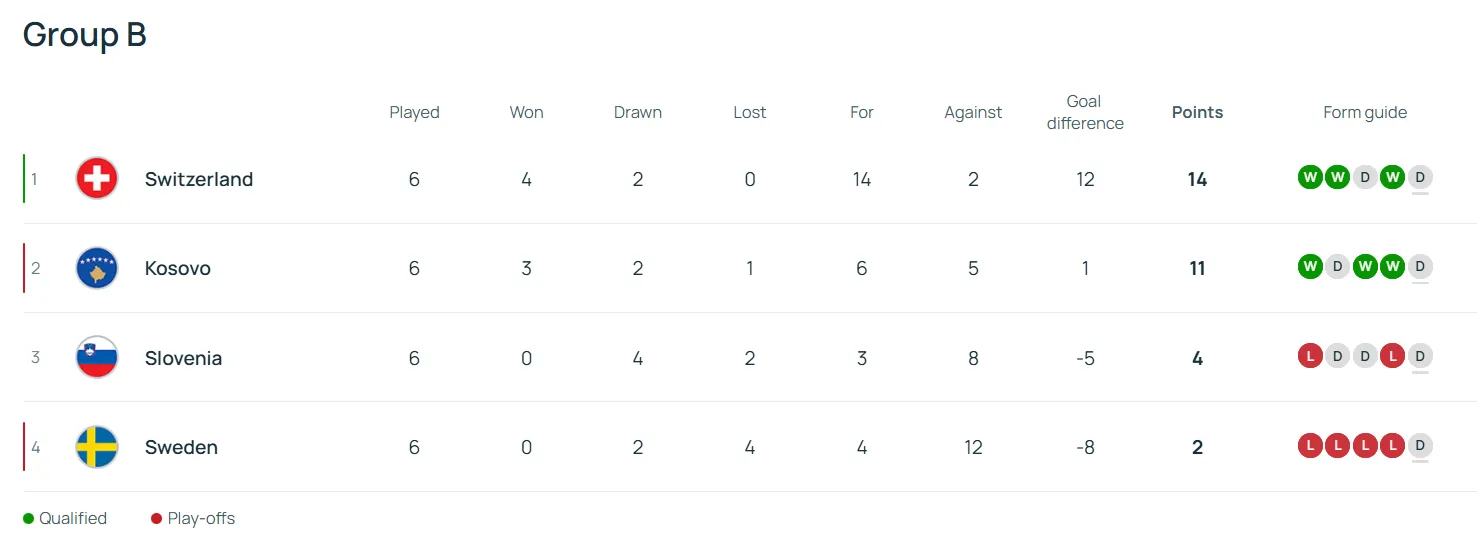Click Switzerland's first green W form badge

point(1310,178)
